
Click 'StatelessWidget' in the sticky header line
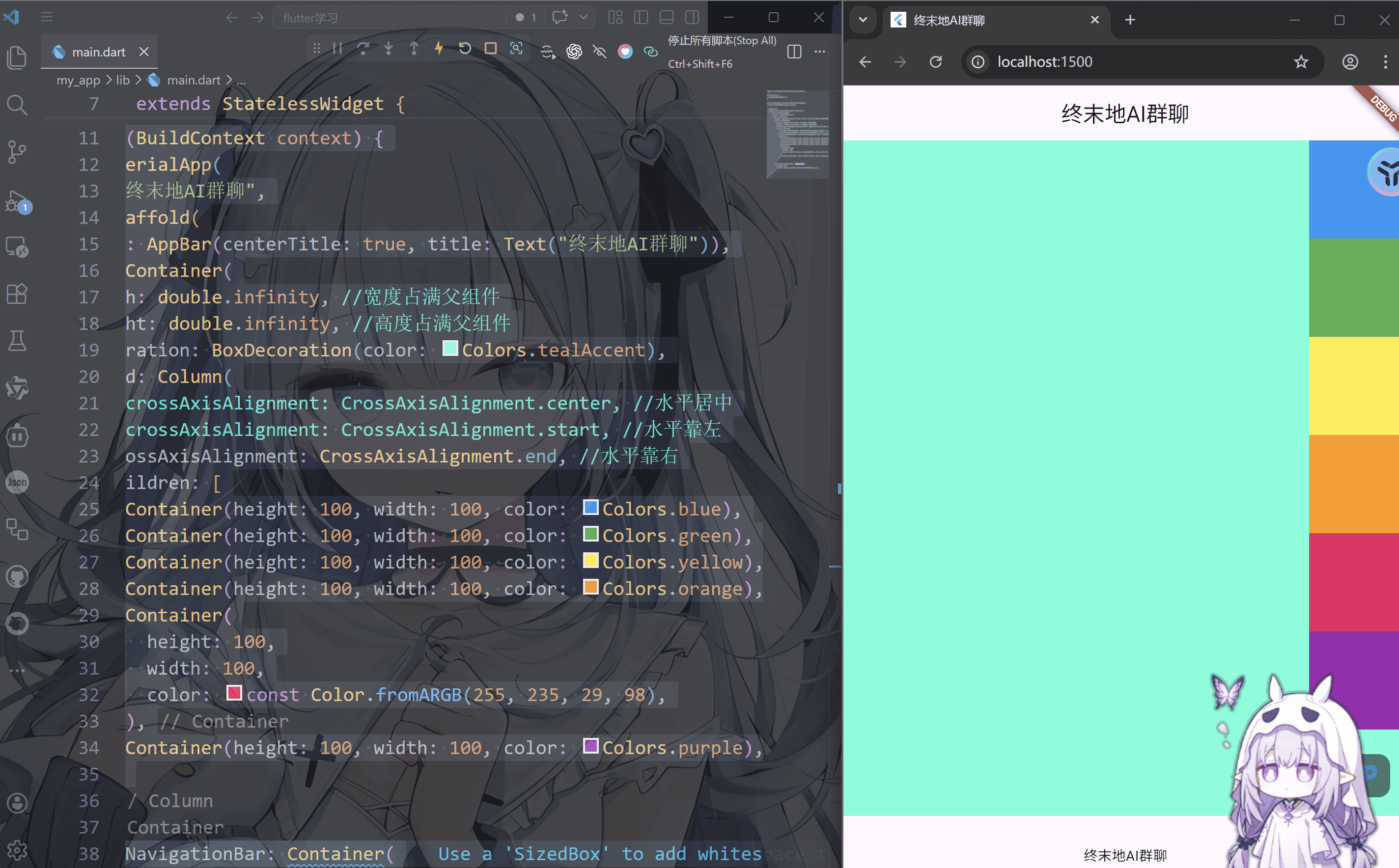pyautogui.click(x=303, y=104)
